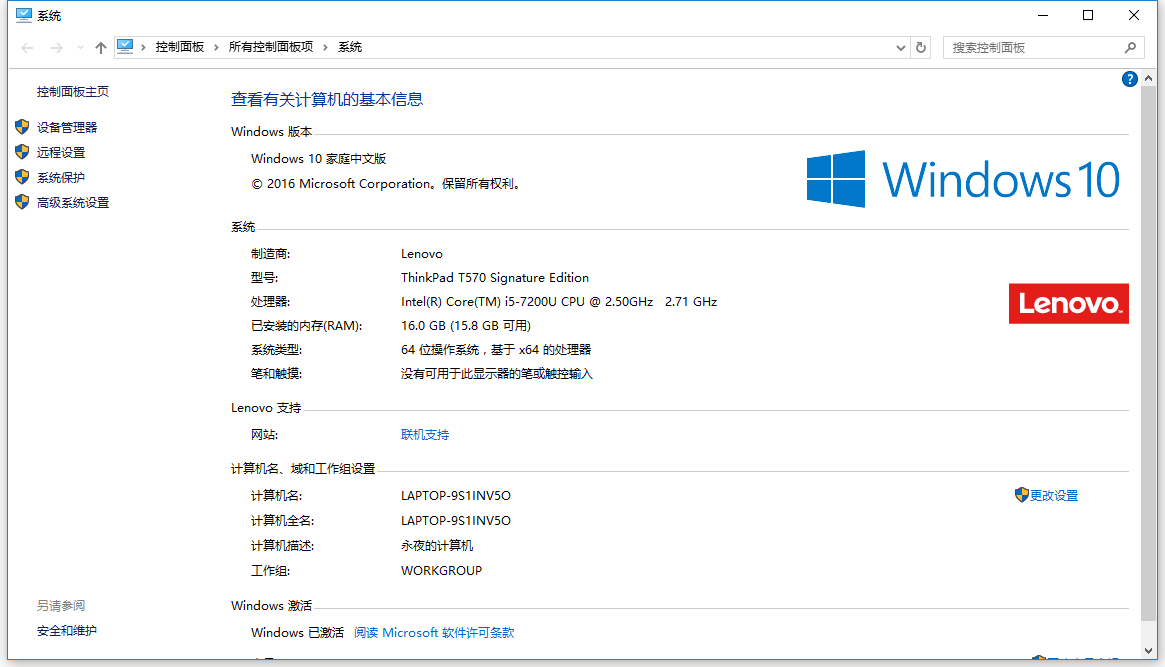Open Advanced system settings (高级系统设置)

tap(73, 203)
